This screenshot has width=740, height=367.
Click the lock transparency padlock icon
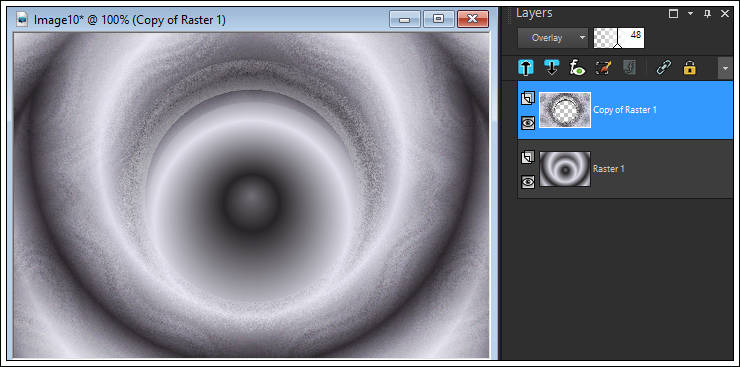[x=690, y=68]
